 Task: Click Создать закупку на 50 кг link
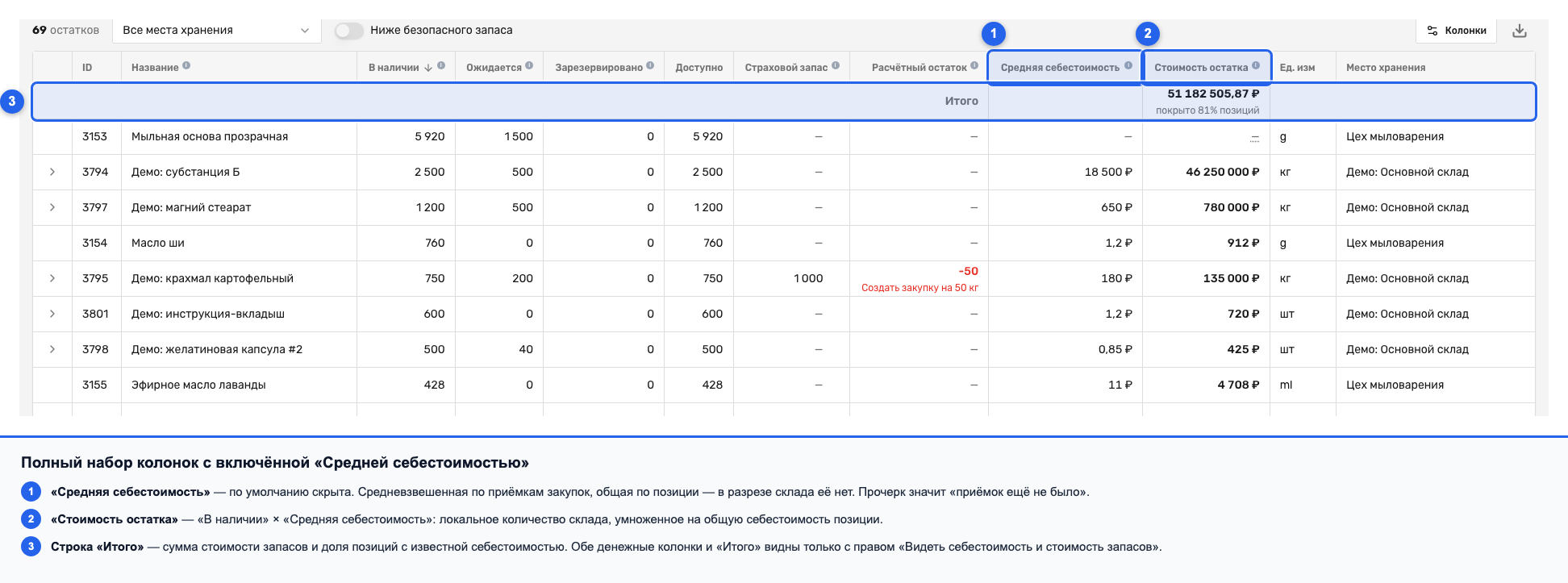click(x=920, y=288)
